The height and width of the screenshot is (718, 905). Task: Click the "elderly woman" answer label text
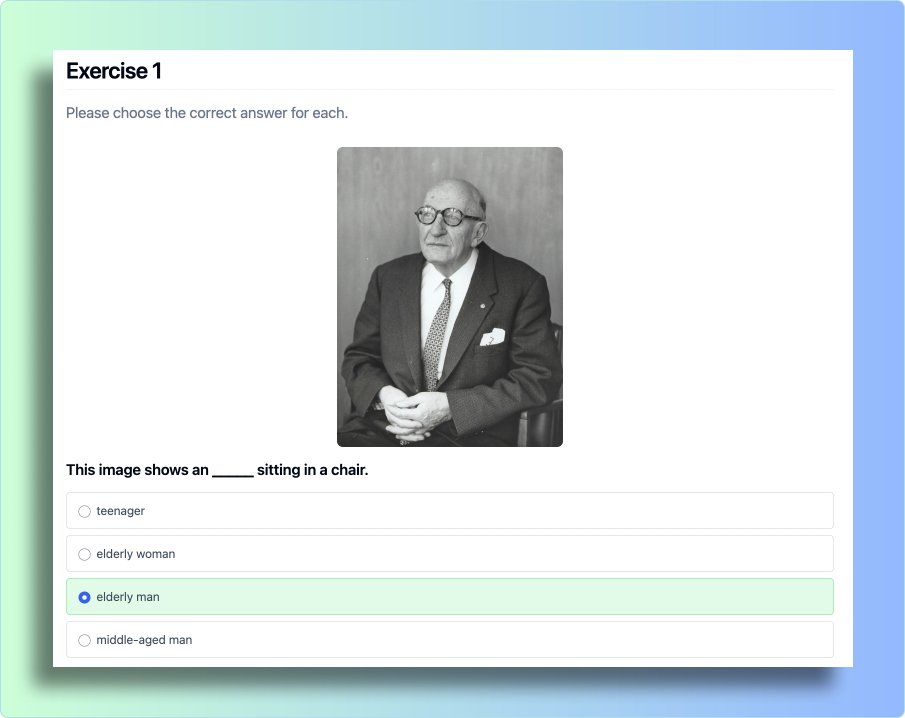pyautogui.click(x=136, y=554)
